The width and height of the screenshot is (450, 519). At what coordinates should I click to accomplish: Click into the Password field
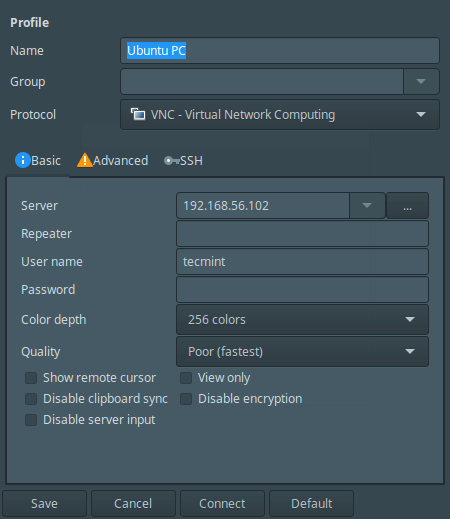tap(302, 289)
